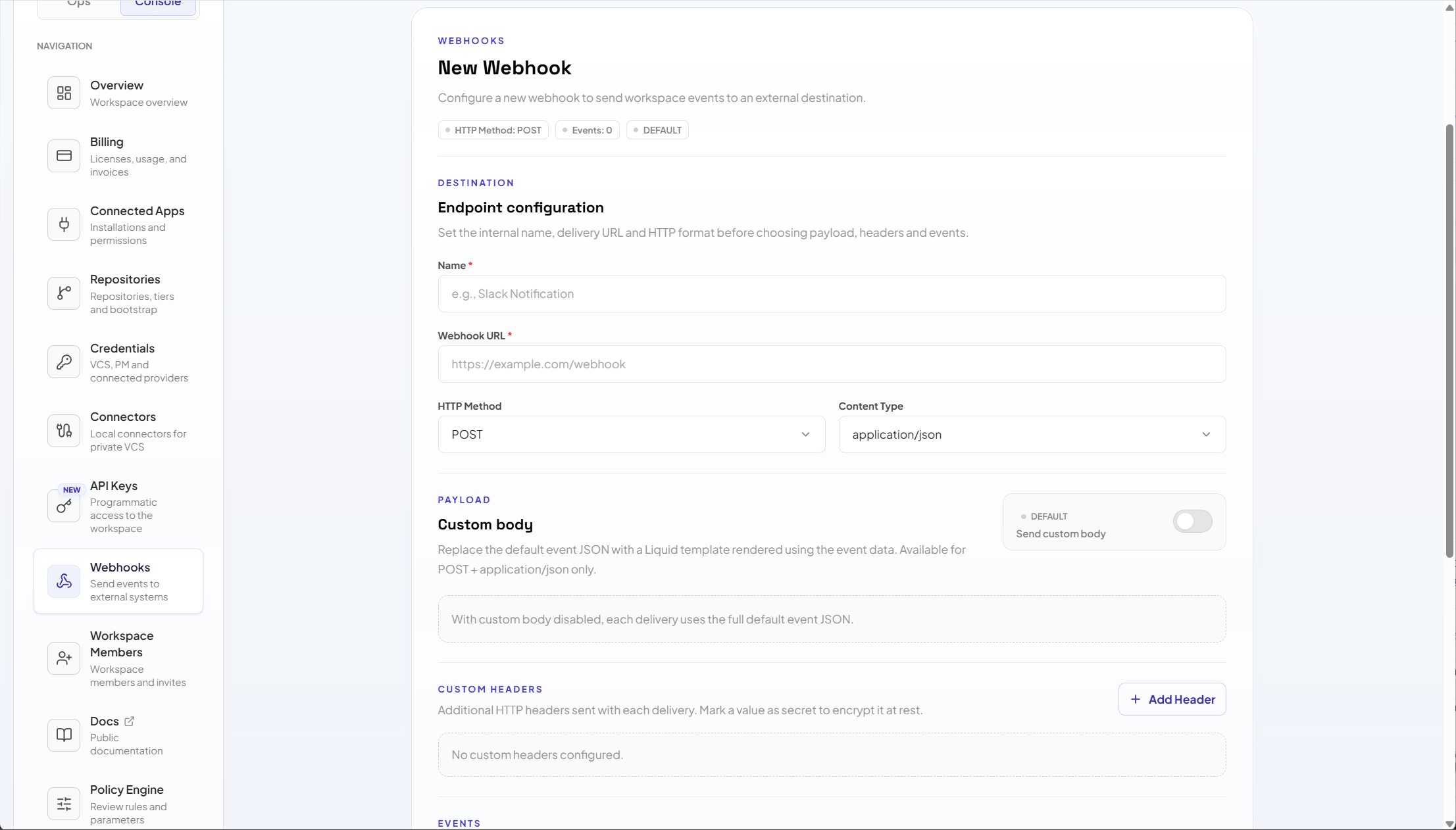Click the 'Custom body' heading

[x=485, y=525]
